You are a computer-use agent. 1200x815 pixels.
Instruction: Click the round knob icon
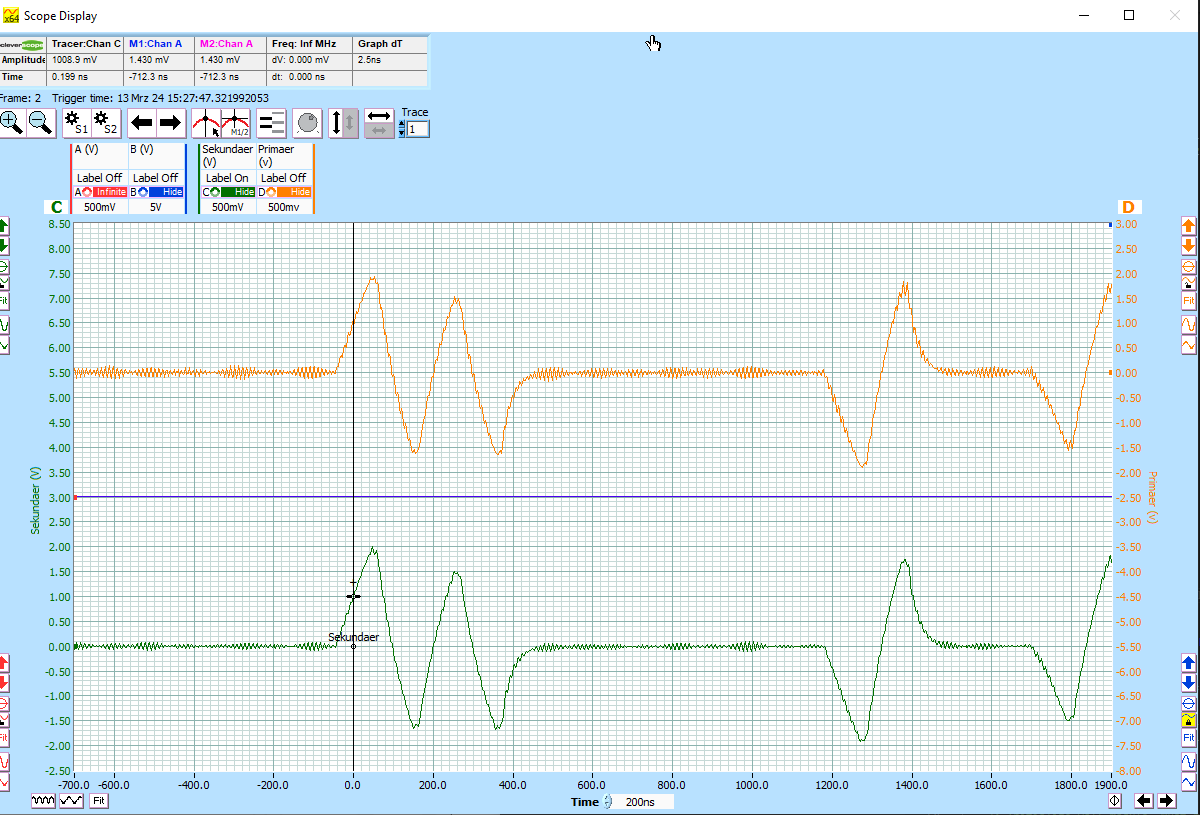(308, 123)
